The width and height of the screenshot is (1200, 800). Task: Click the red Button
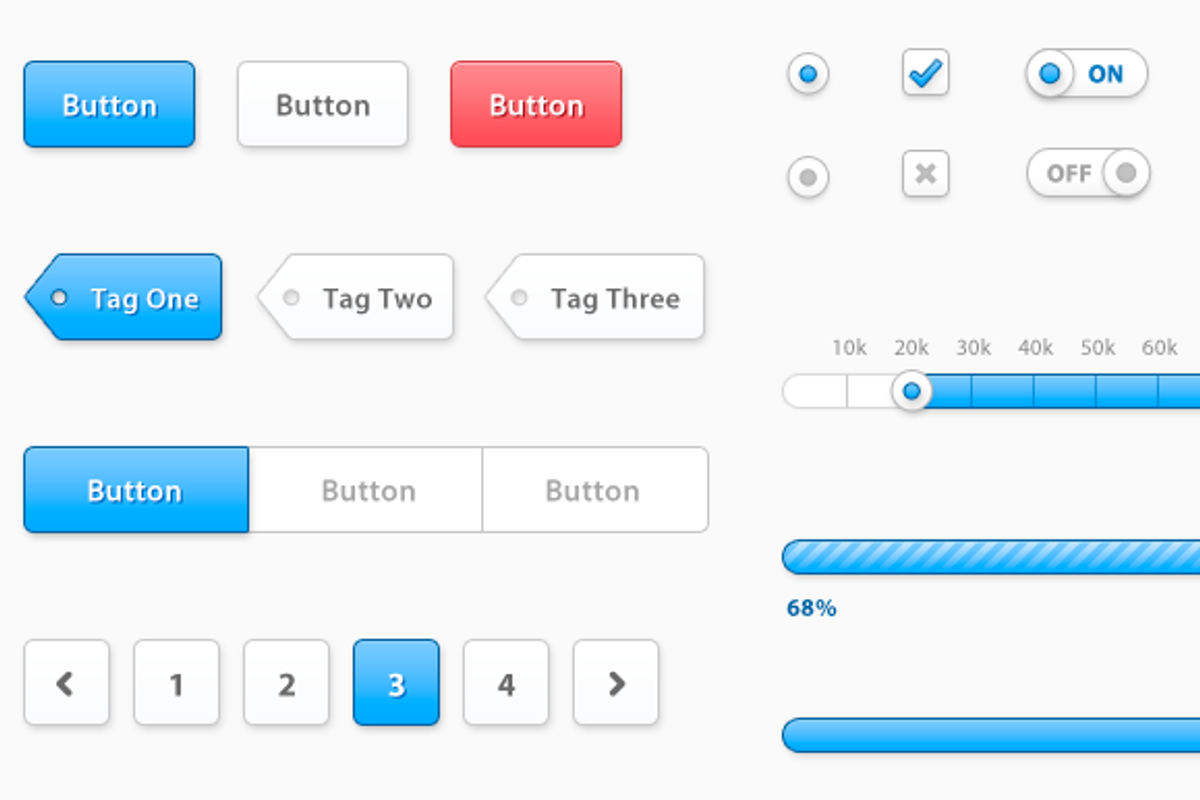[x=535, y=104]
